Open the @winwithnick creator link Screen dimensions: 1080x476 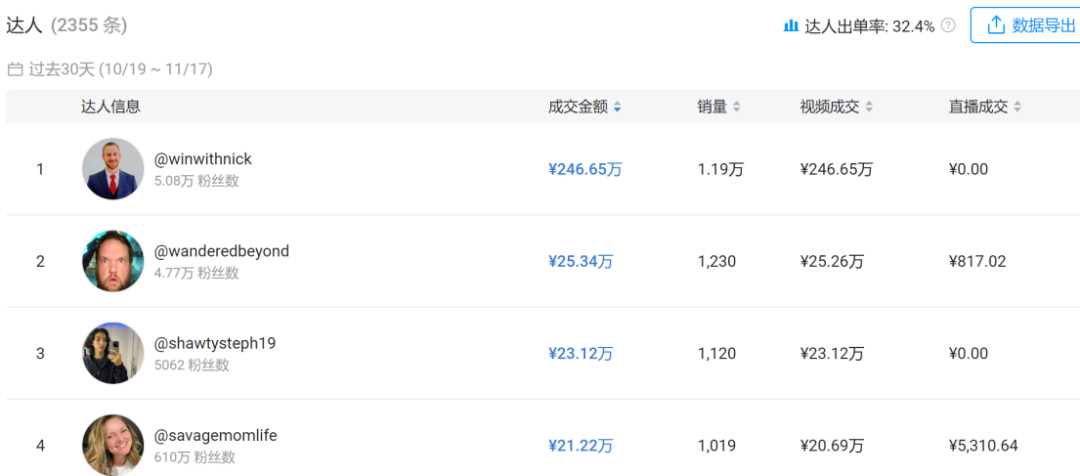203,159
